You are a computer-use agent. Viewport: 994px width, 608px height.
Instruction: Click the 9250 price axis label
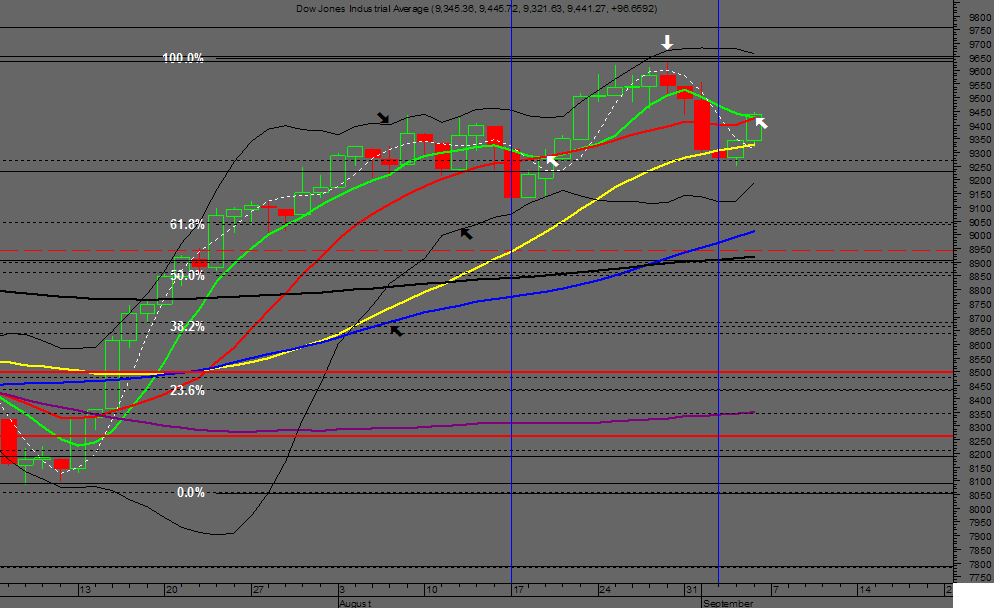(x=981, y=167)
